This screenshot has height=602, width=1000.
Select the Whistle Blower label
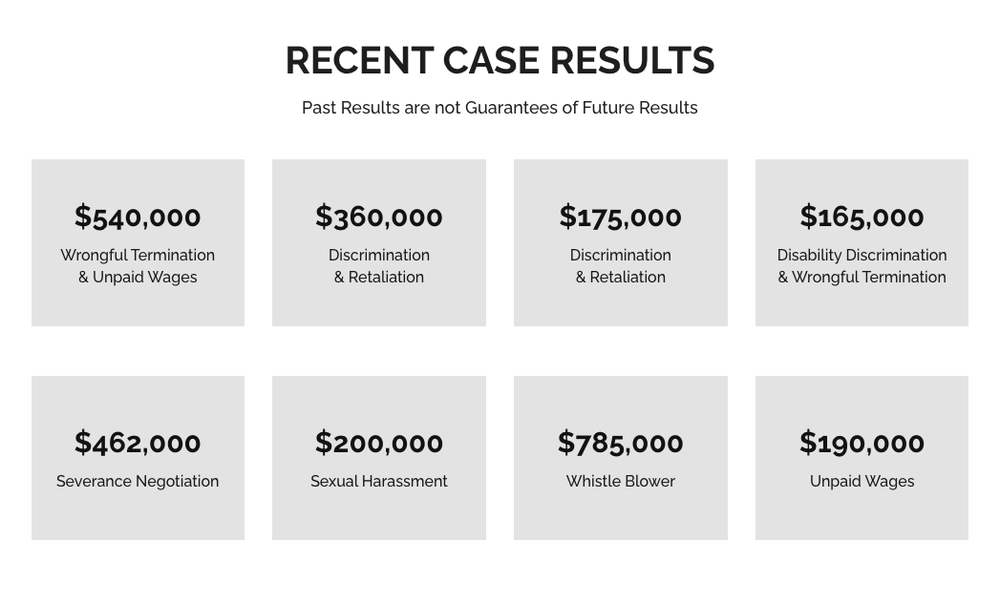(x=620, y=481)
